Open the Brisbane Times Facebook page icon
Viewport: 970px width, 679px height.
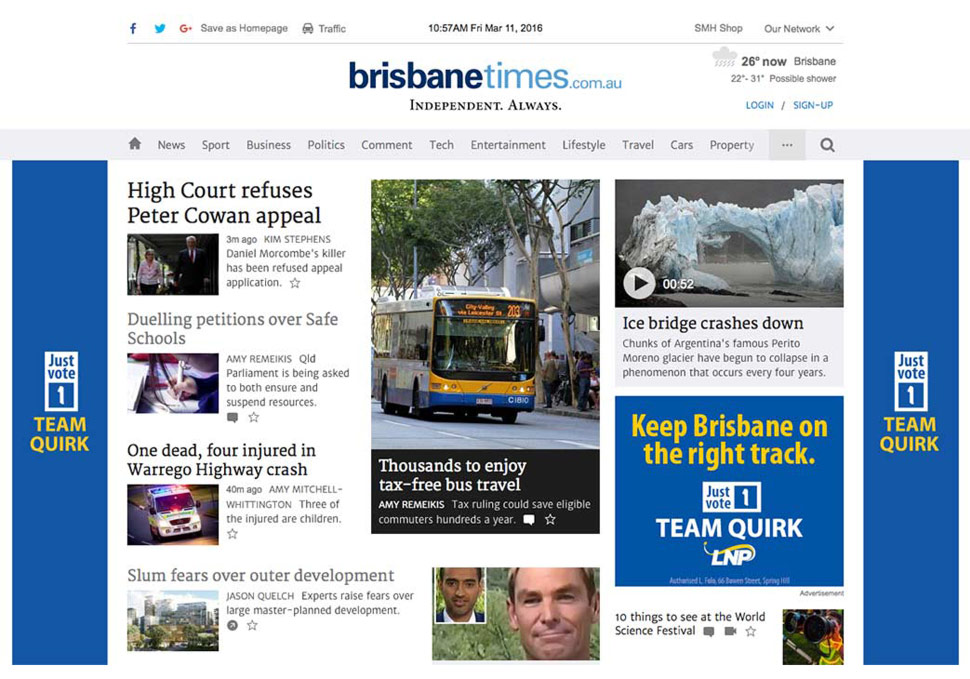point(132,28)
